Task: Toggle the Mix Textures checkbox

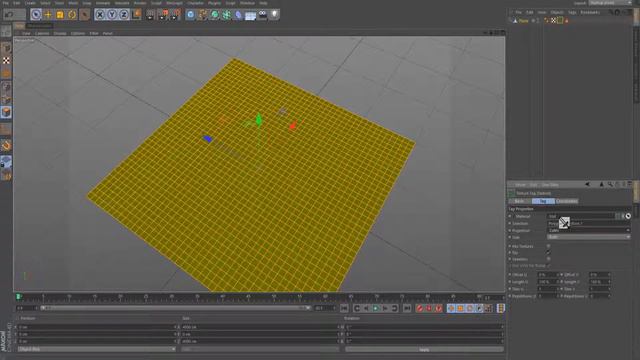Action: pos(548,246)
